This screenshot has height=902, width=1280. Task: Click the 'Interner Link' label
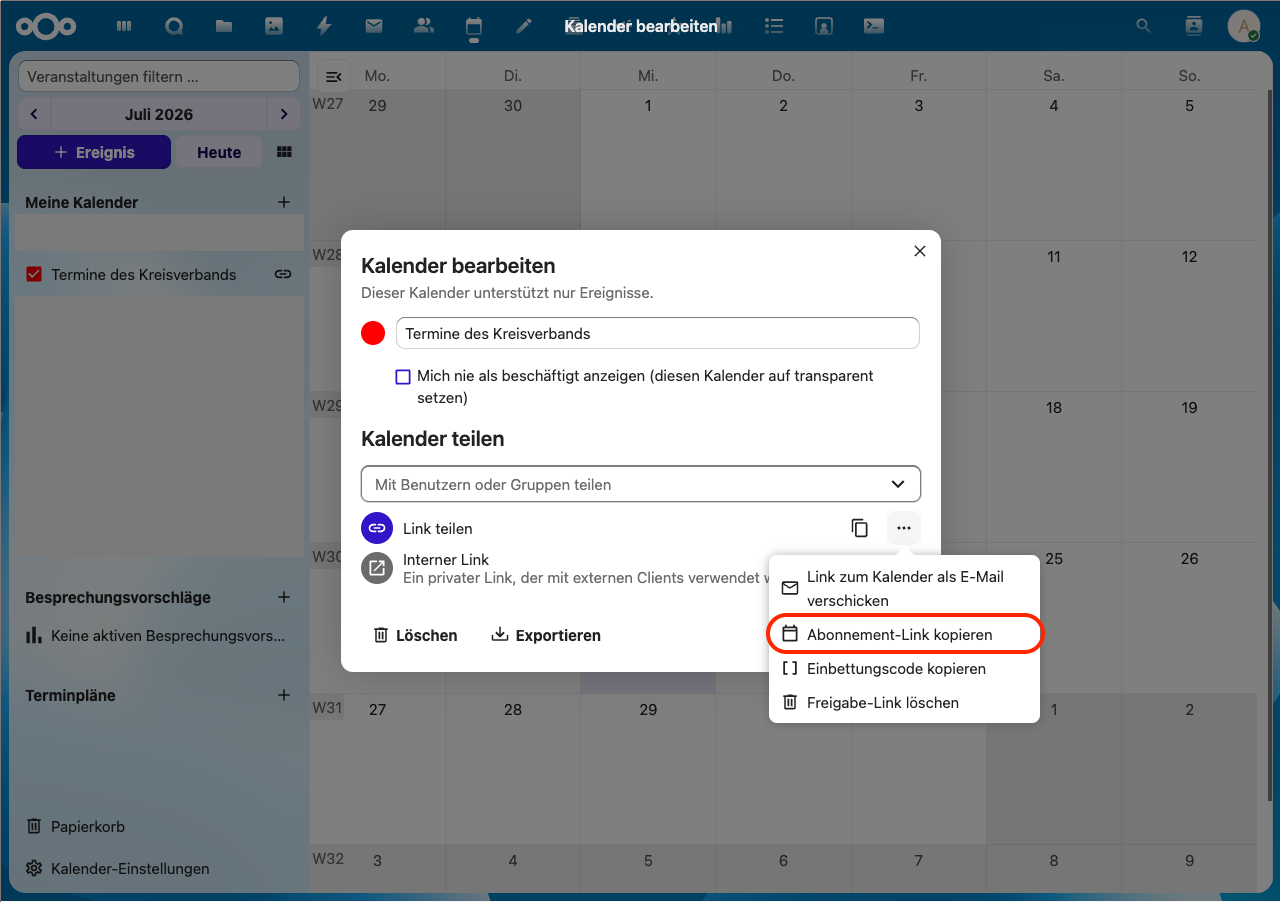[x=446, y=560]
